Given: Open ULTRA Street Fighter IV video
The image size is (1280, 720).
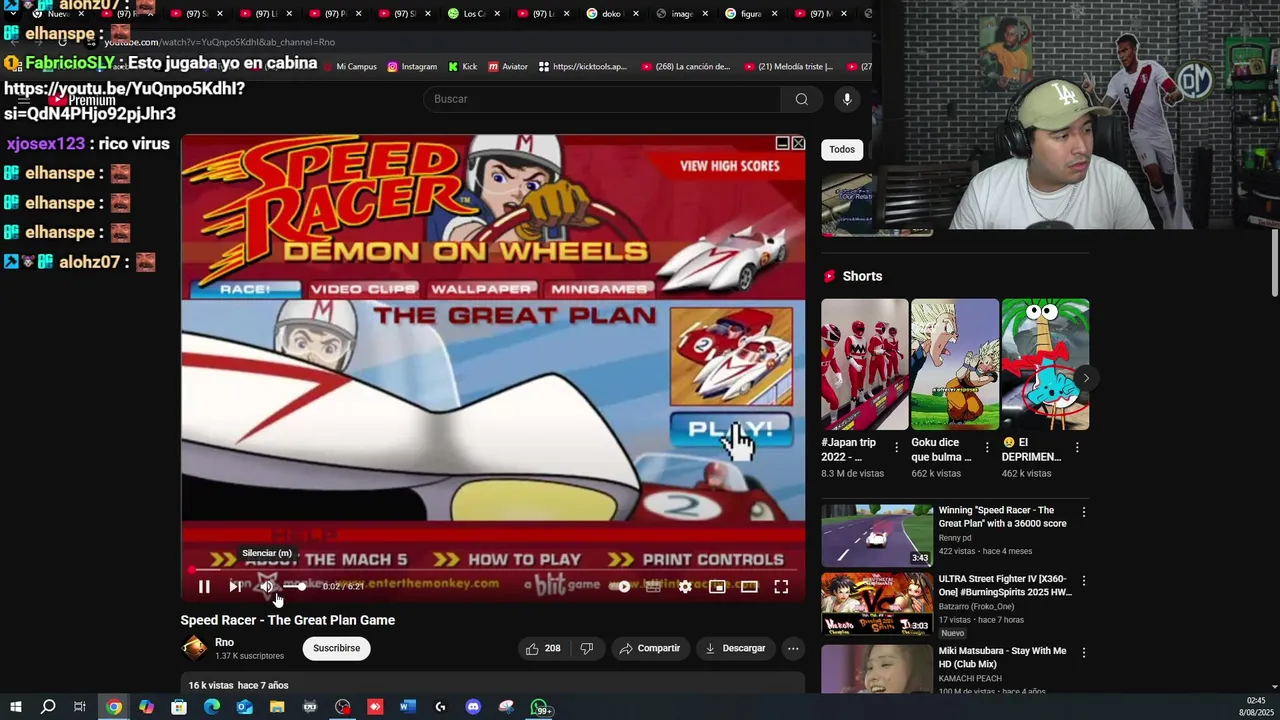Looking at the screenshot, I should [1004, 585].
